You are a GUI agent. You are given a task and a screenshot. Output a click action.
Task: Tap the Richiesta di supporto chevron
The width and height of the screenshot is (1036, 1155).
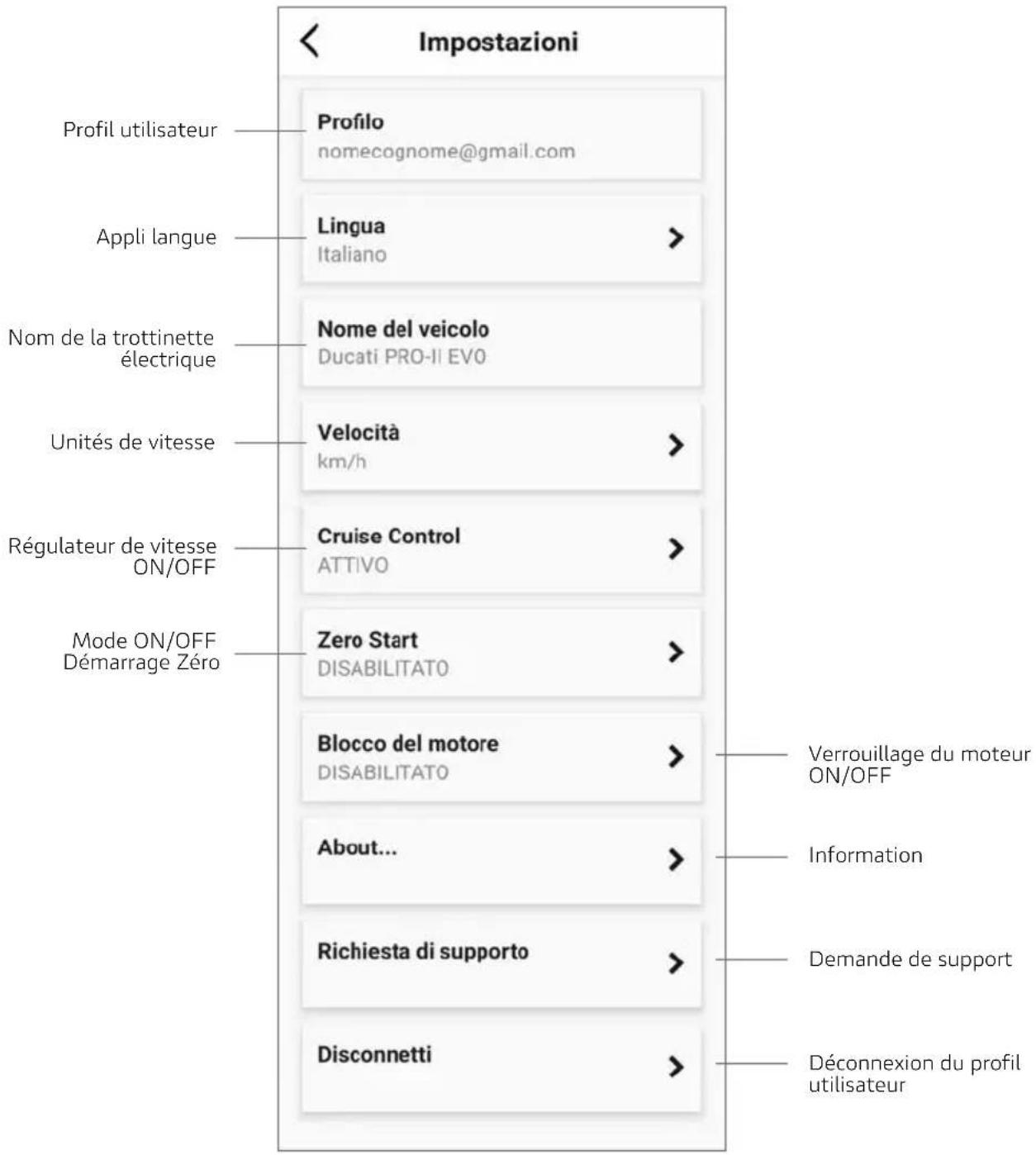(x=676, y=963)
